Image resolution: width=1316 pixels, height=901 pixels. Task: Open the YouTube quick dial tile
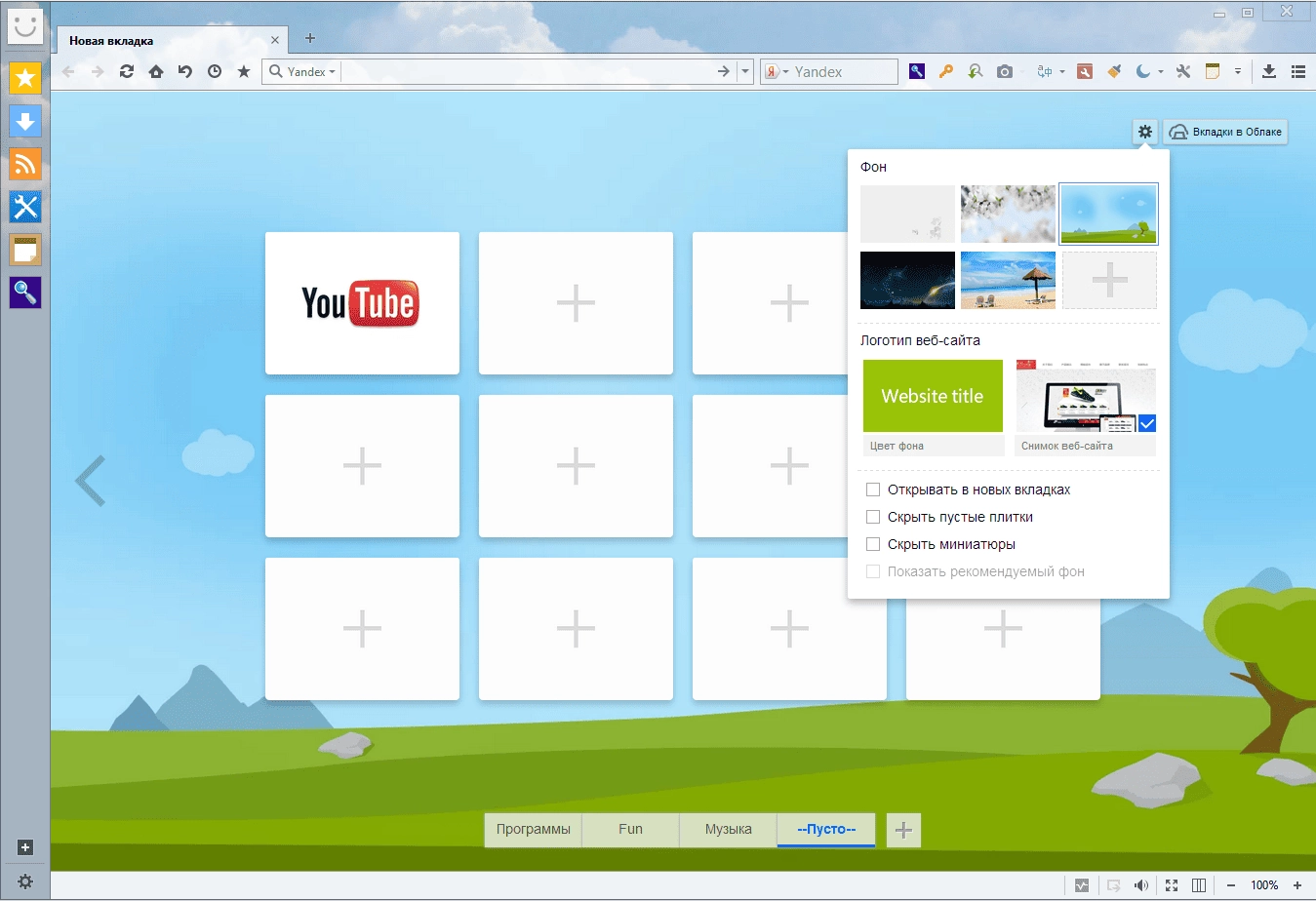pyautogui.click(x=362, y=303)
